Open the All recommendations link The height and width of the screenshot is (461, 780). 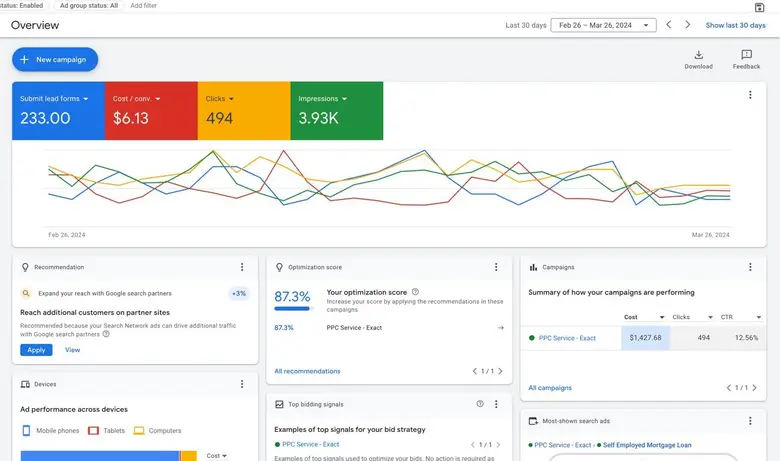point(307,371)
